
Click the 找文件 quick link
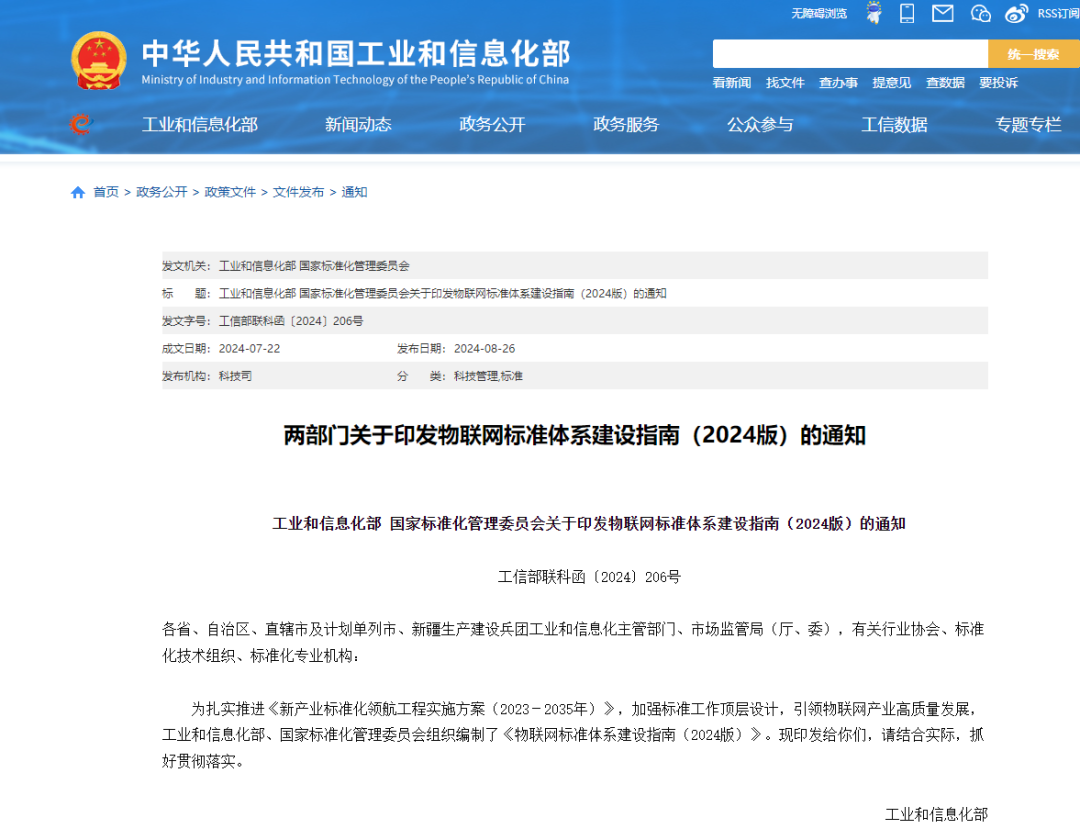point(785,83)
